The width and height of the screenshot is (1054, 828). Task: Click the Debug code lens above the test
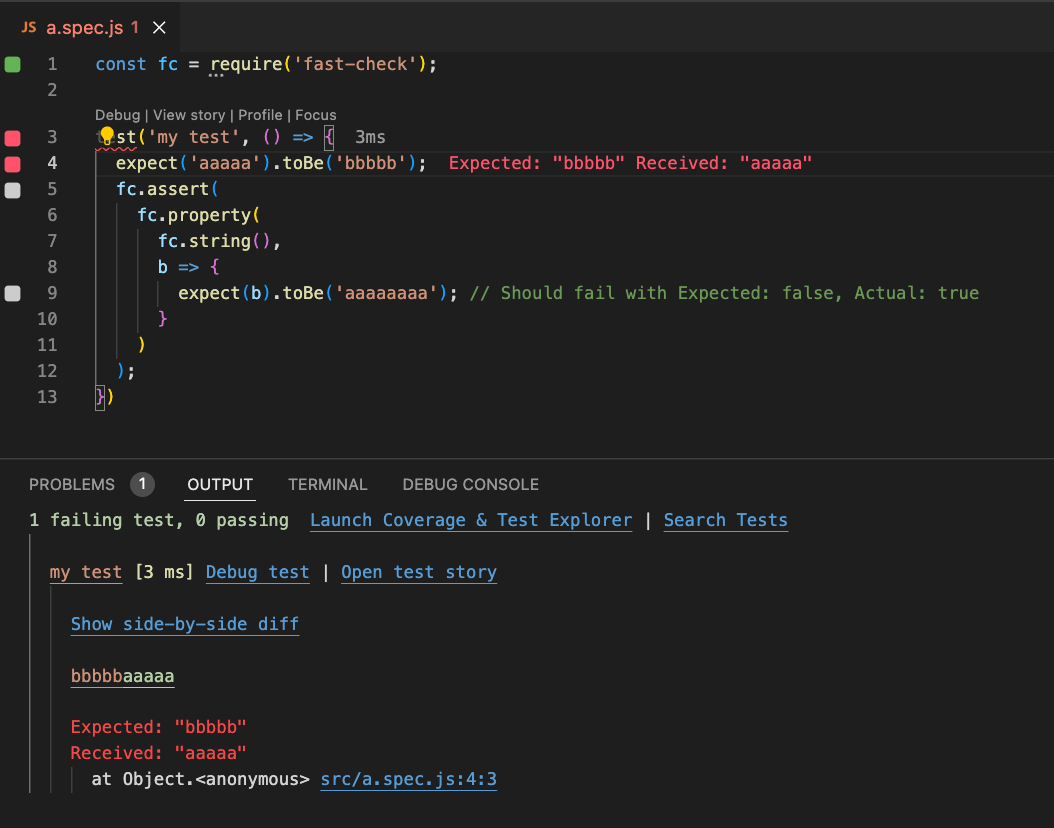pyautogui.click(x=118, y=115)
